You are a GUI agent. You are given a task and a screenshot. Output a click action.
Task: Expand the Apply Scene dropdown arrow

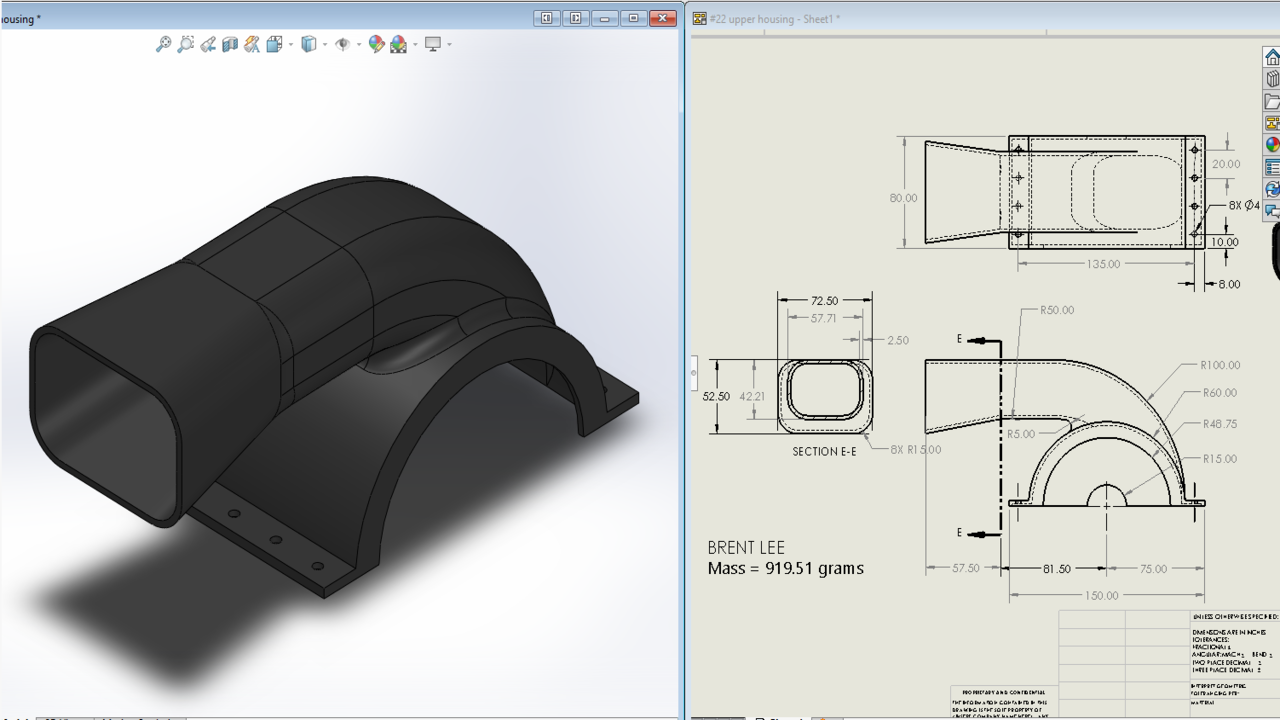pyautogui.click(x=415, y=44)
